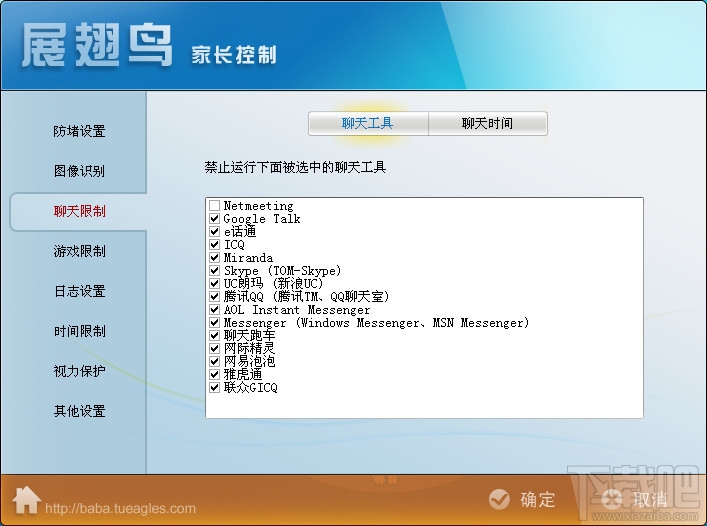Uncheck the e话通 checkbox
The height and width of the screenshot is (526, 707).
click(215, 232)
